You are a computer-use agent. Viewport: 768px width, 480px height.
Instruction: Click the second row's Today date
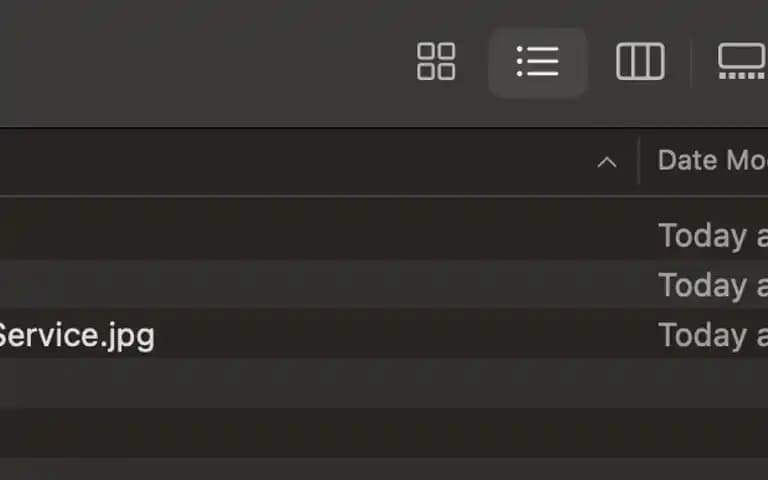pos(713,286)
